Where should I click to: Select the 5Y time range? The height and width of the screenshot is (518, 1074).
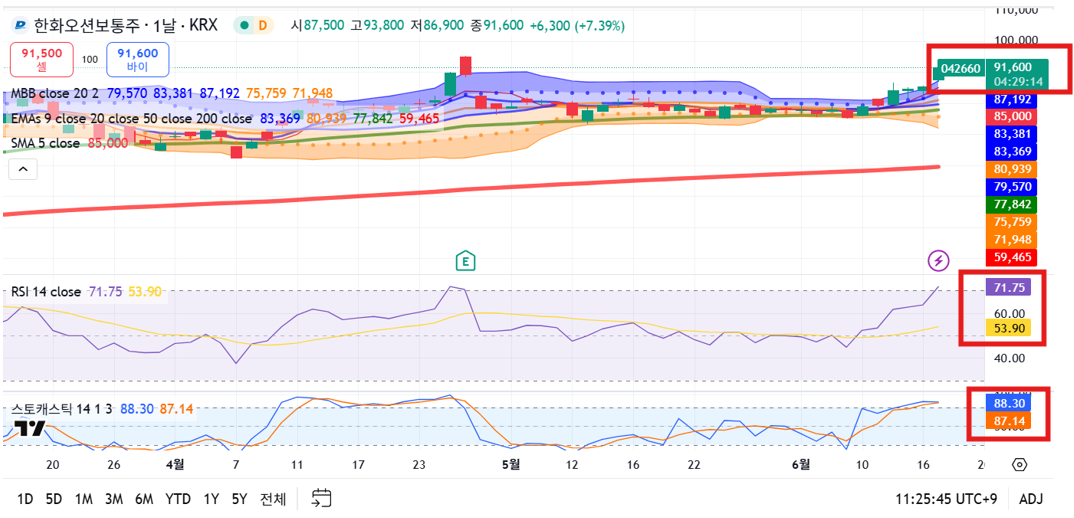tap(239, 499)
